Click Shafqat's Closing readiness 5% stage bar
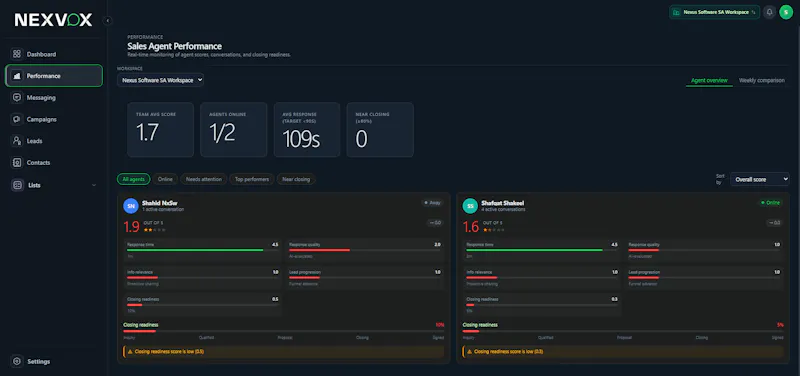Screen dimensions: 800x376 [623, 331]
